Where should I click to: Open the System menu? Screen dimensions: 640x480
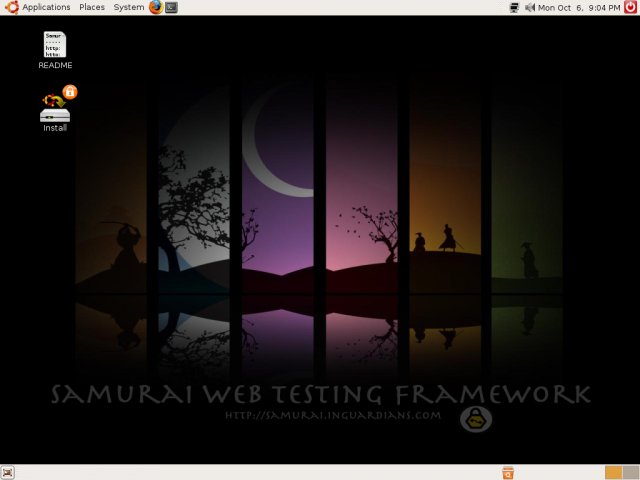[129, 7]
